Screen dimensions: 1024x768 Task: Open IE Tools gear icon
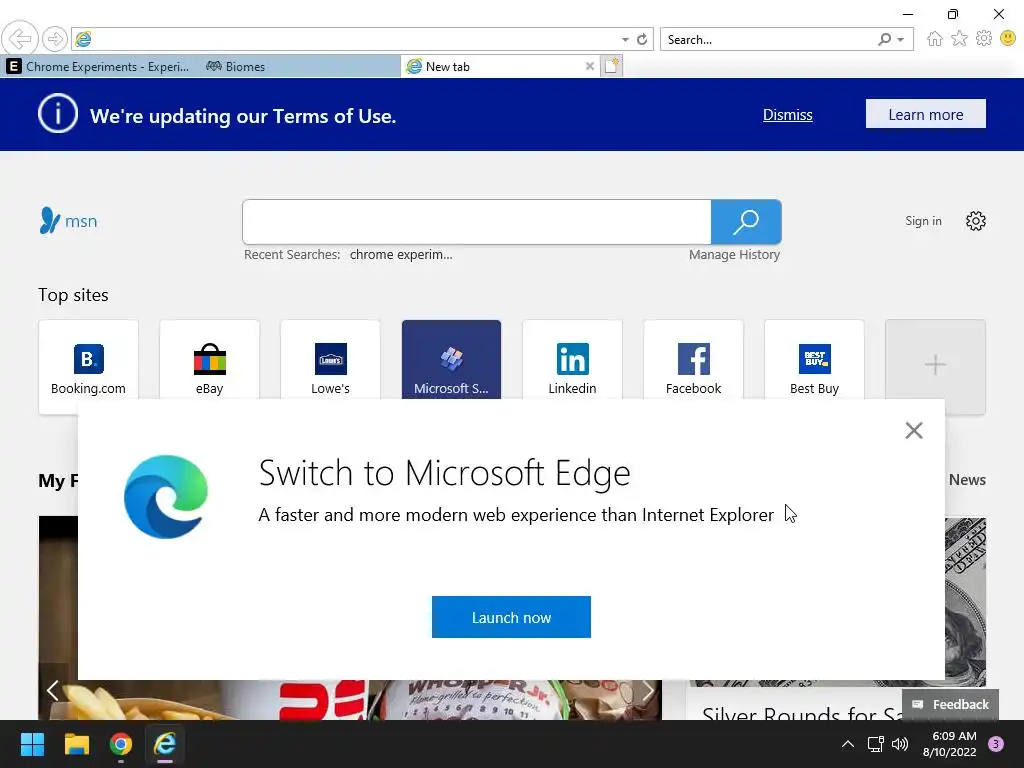coord(984,39)
